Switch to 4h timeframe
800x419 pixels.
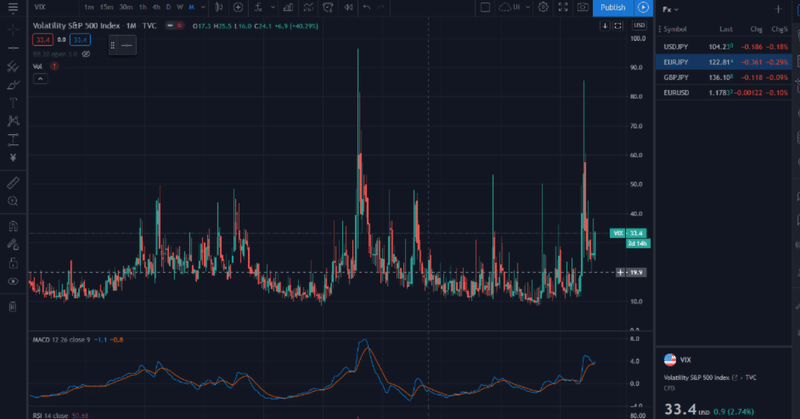(x=156, y=7)
